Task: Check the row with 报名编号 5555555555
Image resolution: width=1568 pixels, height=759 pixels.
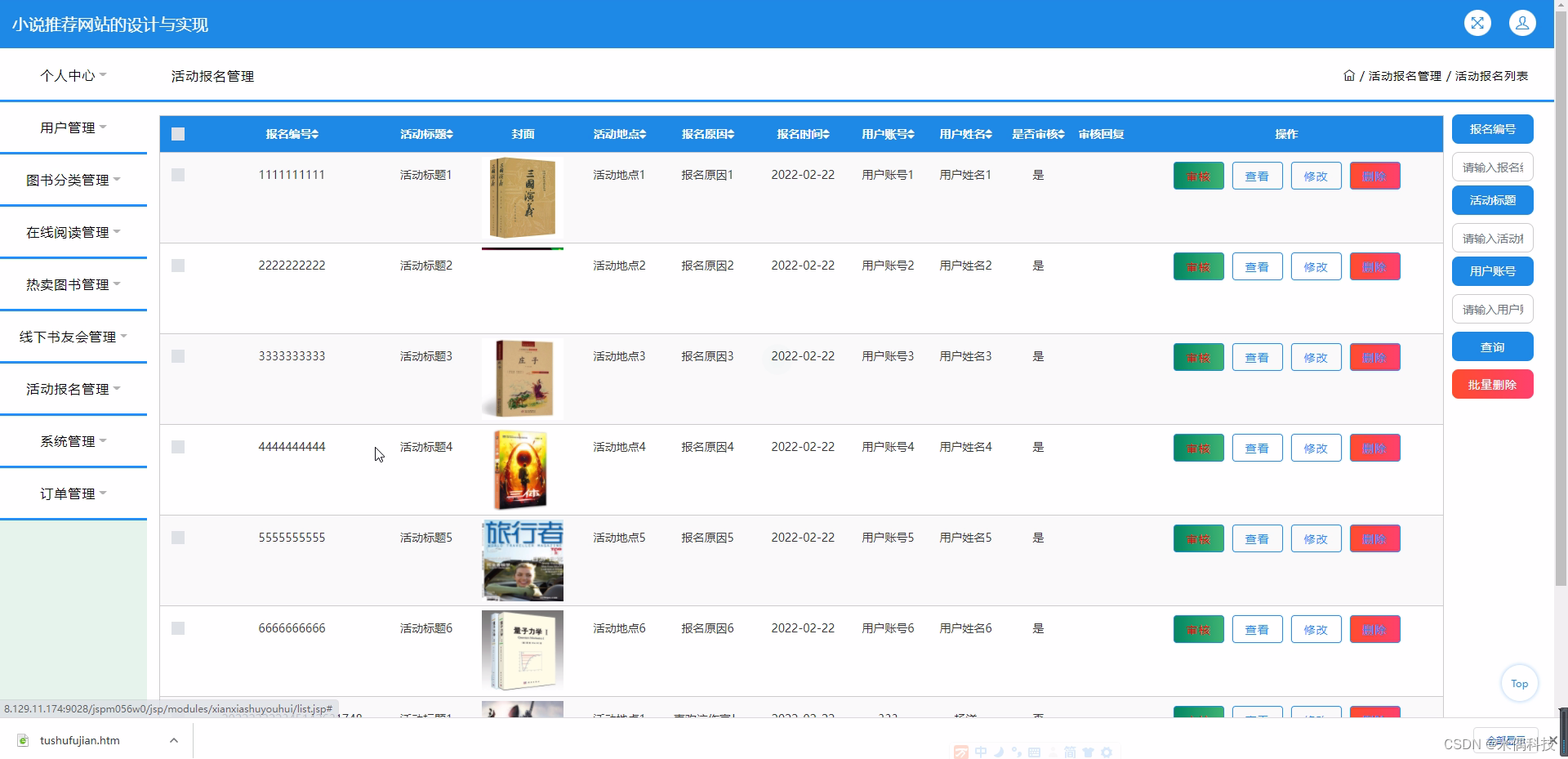Action: pos(178,538)
